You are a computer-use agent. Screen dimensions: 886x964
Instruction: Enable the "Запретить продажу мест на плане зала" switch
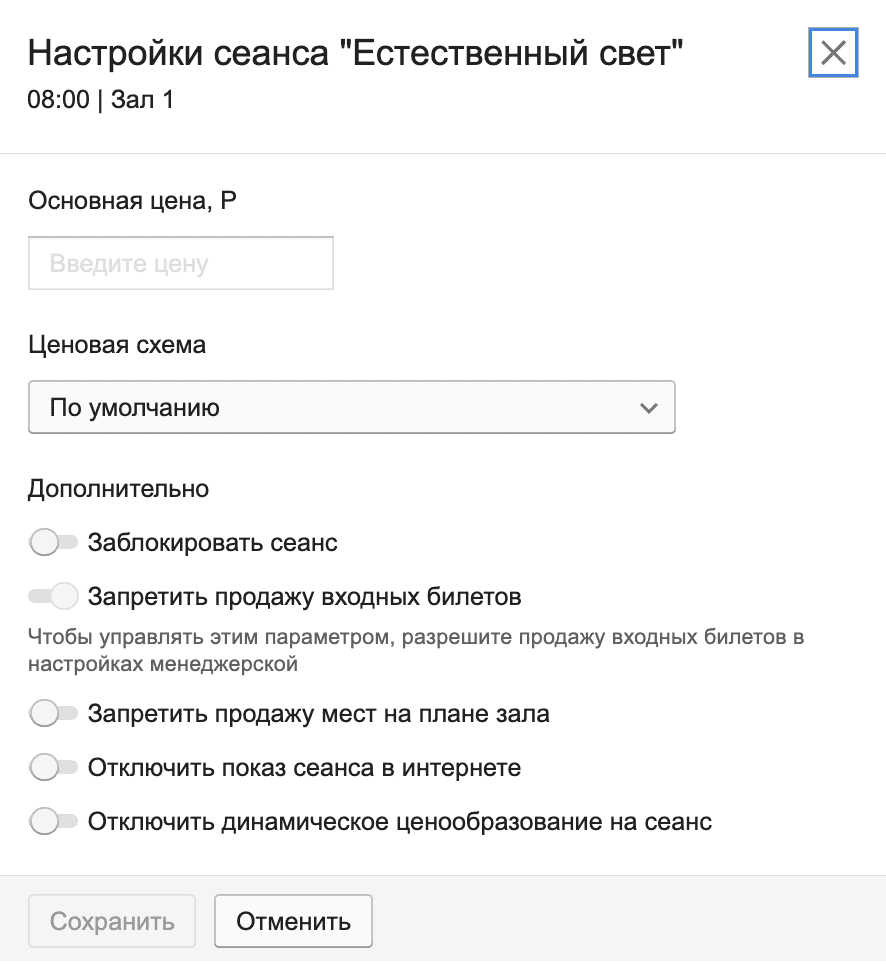point(54,714)
